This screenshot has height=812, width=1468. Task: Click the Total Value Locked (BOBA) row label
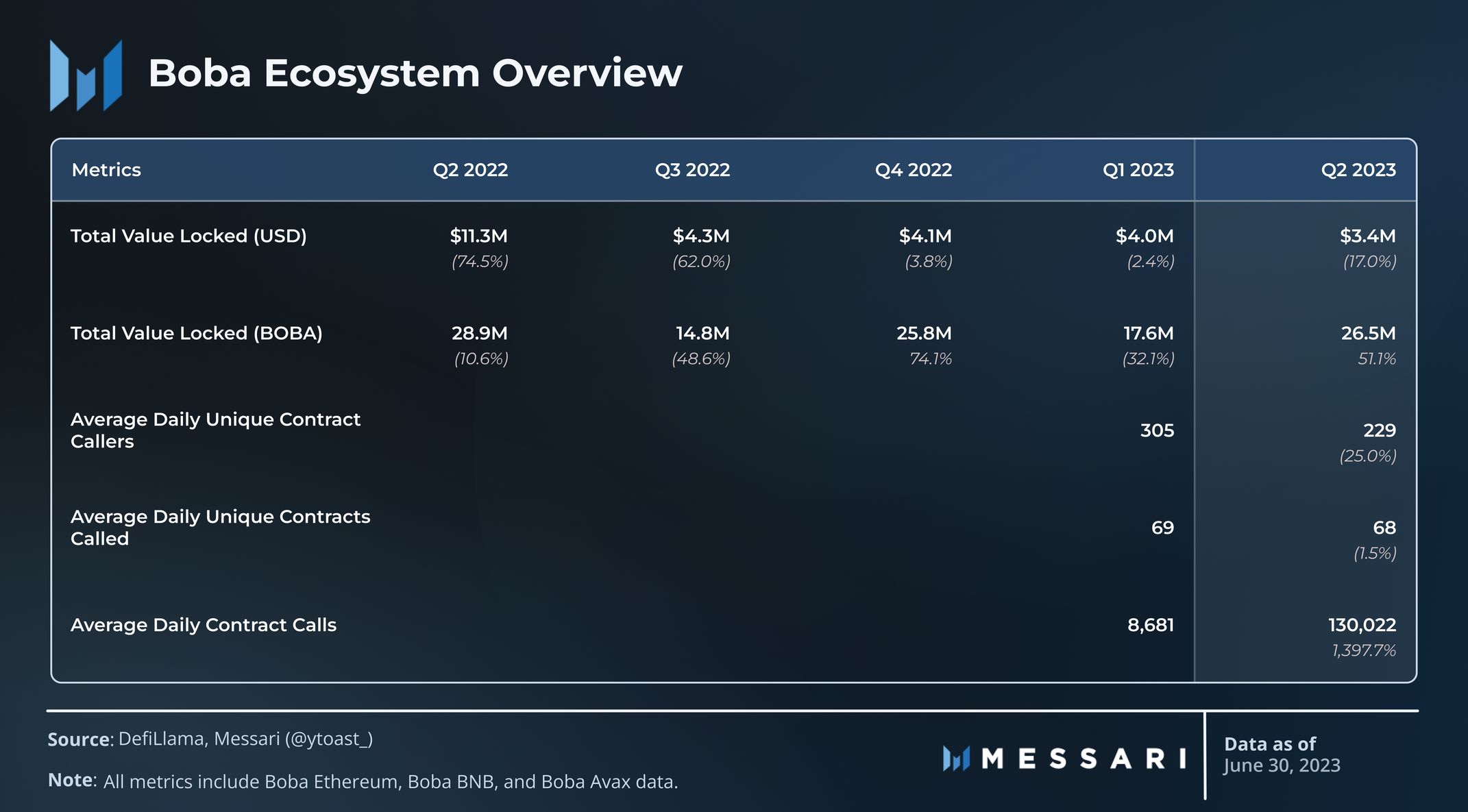(x=196, y=334)
